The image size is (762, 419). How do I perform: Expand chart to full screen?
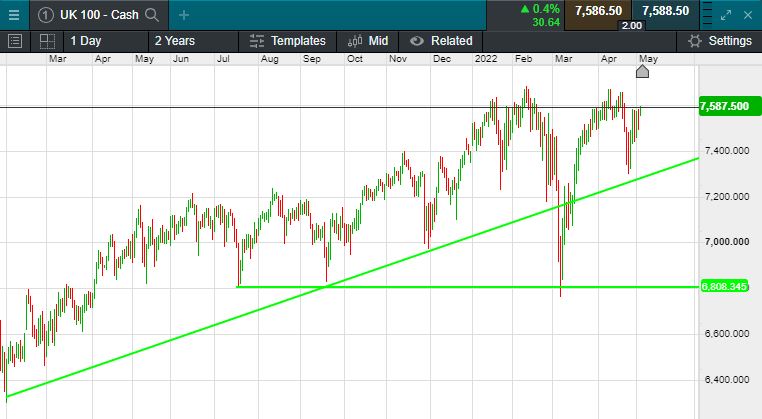[726, 15]
